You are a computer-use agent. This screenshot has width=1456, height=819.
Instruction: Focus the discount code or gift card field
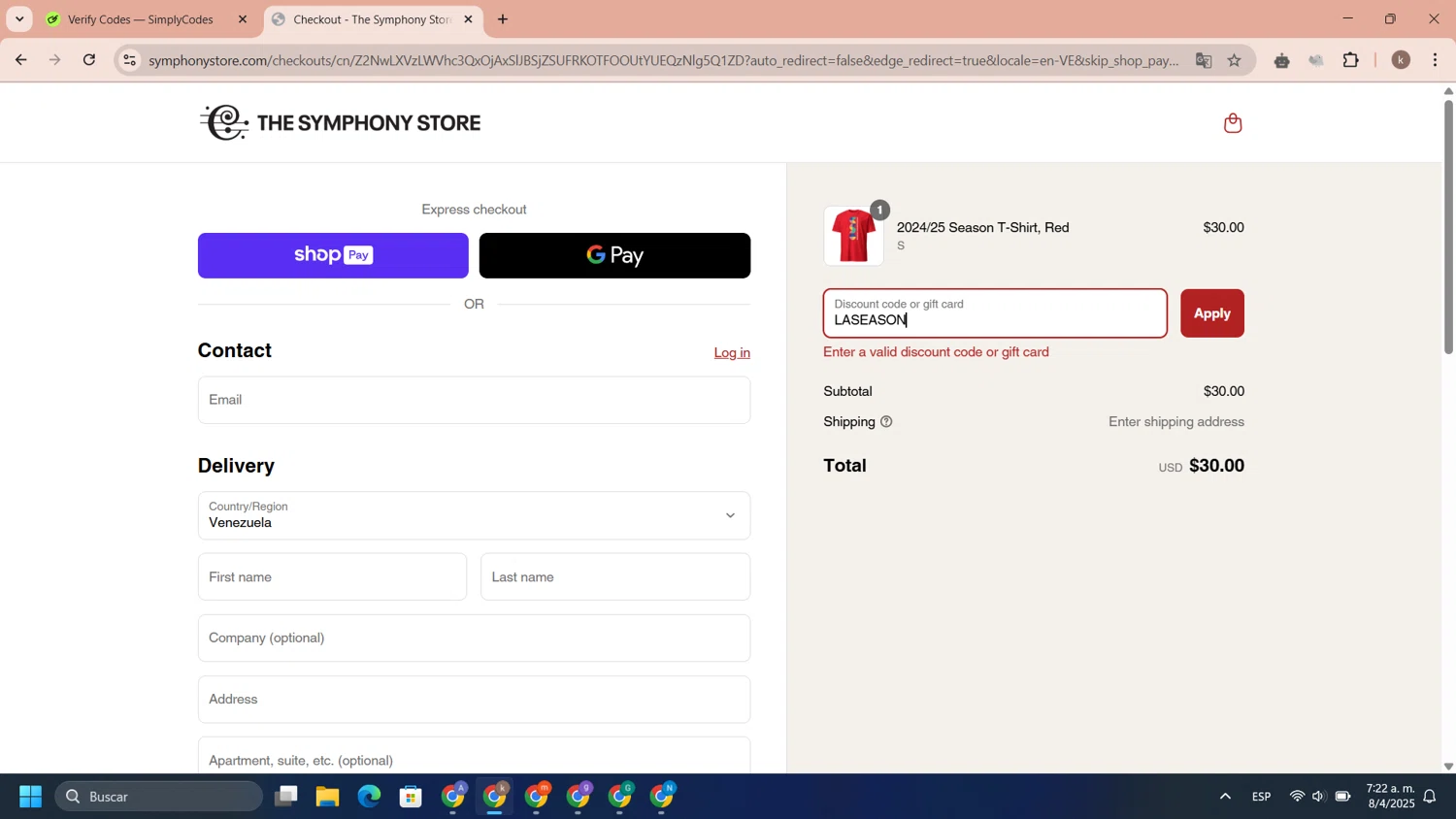click(x=995, y=313)
